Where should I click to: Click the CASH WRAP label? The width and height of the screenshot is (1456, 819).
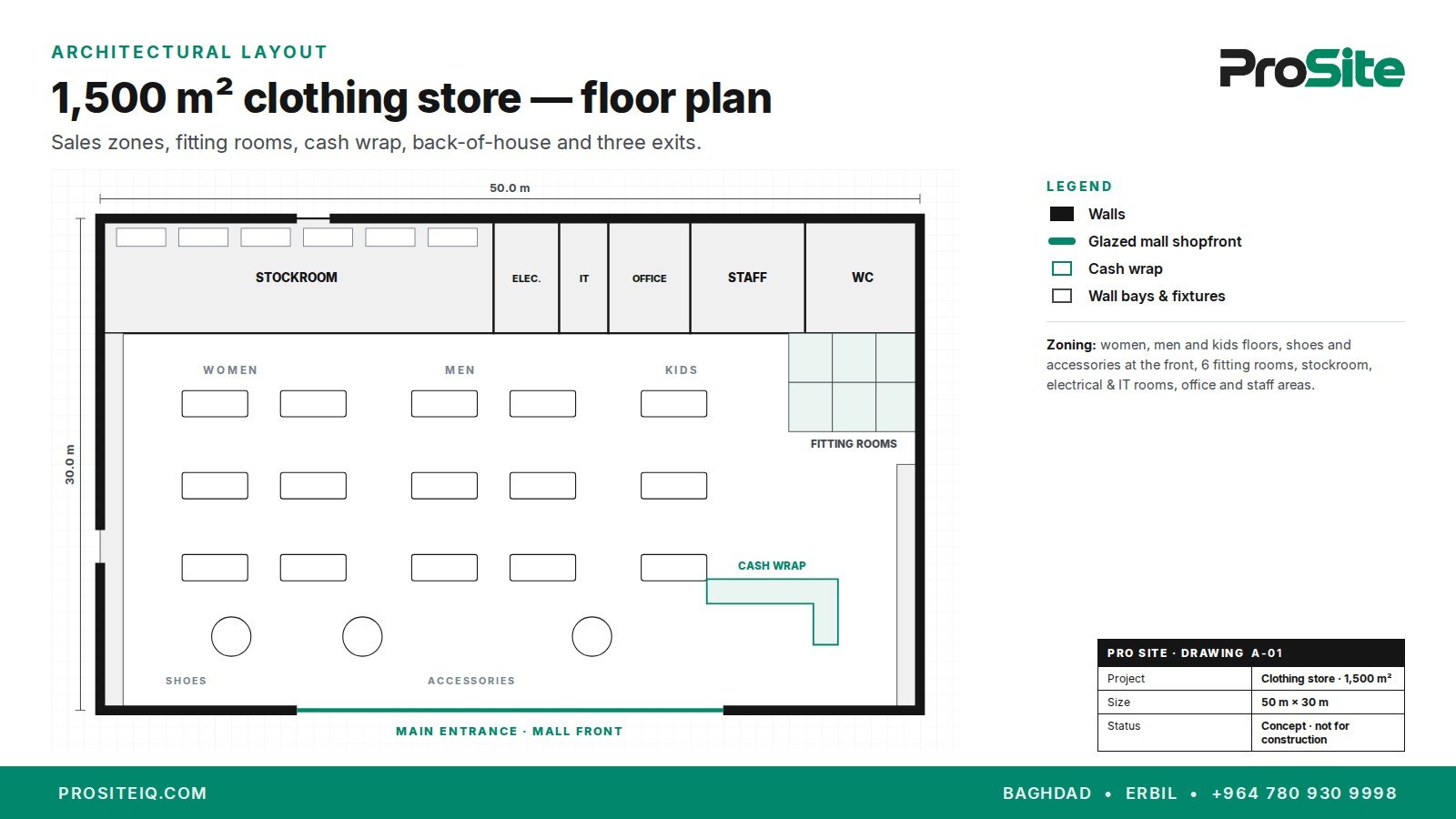pos(772,566)
